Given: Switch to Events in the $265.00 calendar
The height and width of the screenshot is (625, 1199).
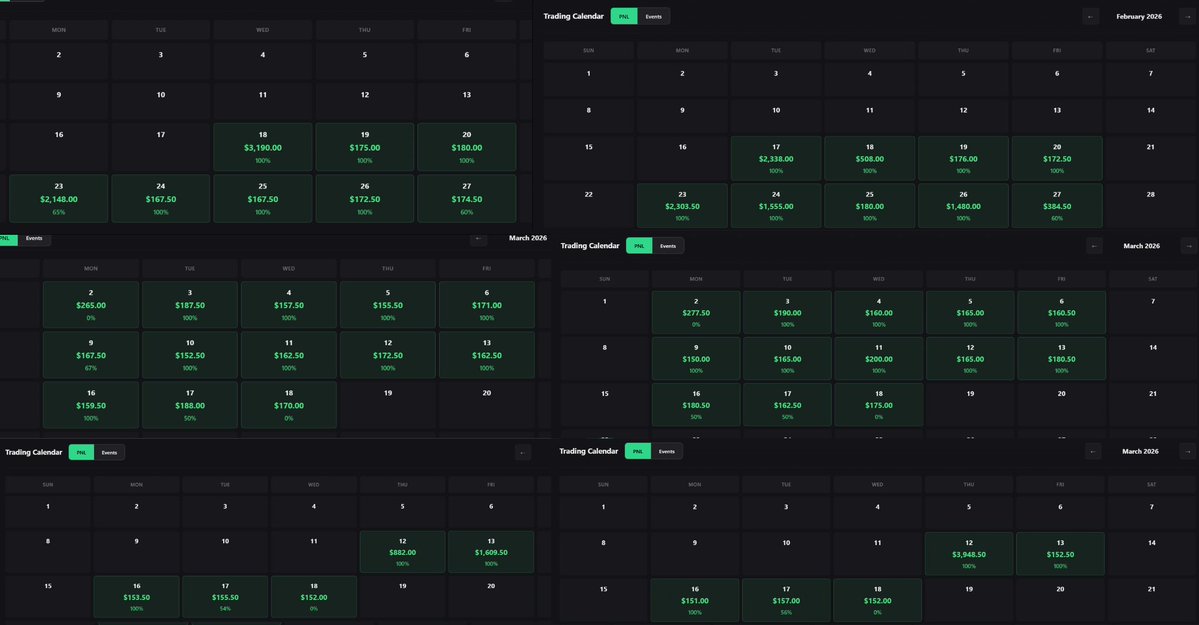Looking at the screenshot, I should click(34, 238).
